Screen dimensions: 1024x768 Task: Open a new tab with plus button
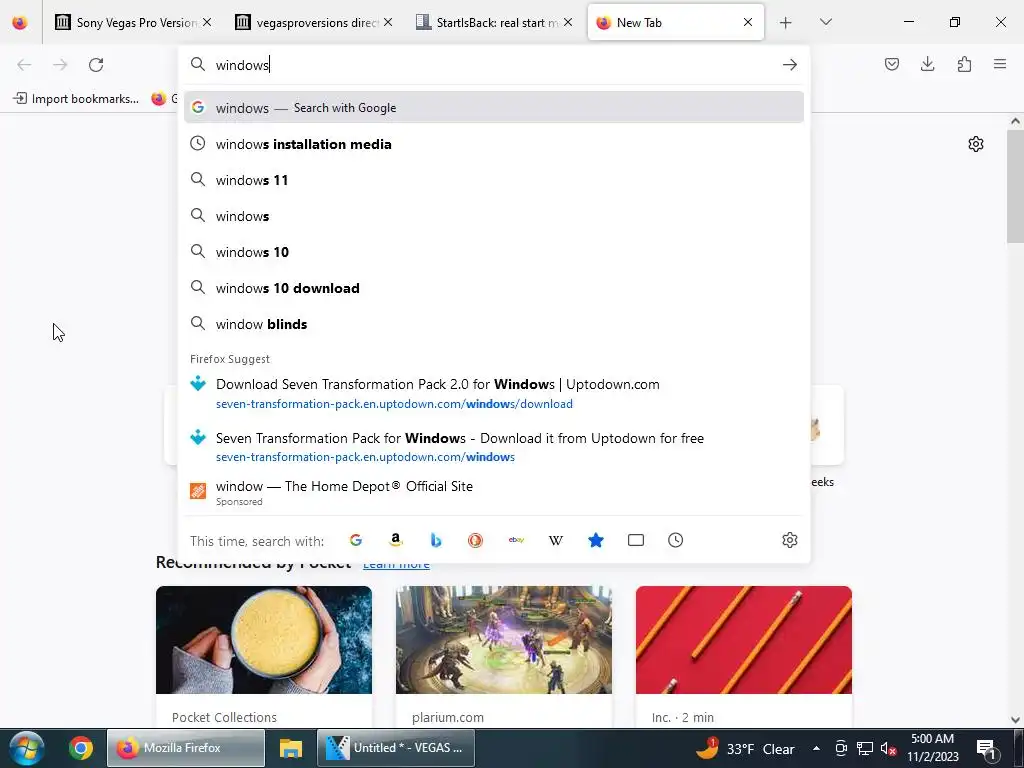point(786,23)
